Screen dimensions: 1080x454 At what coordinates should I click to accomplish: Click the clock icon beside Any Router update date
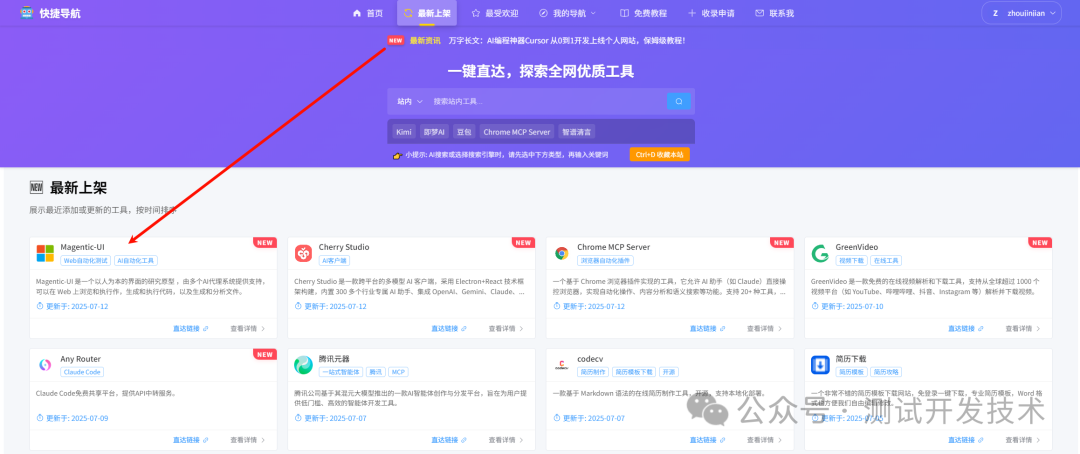pyautogui.click(x=39, y=417)
